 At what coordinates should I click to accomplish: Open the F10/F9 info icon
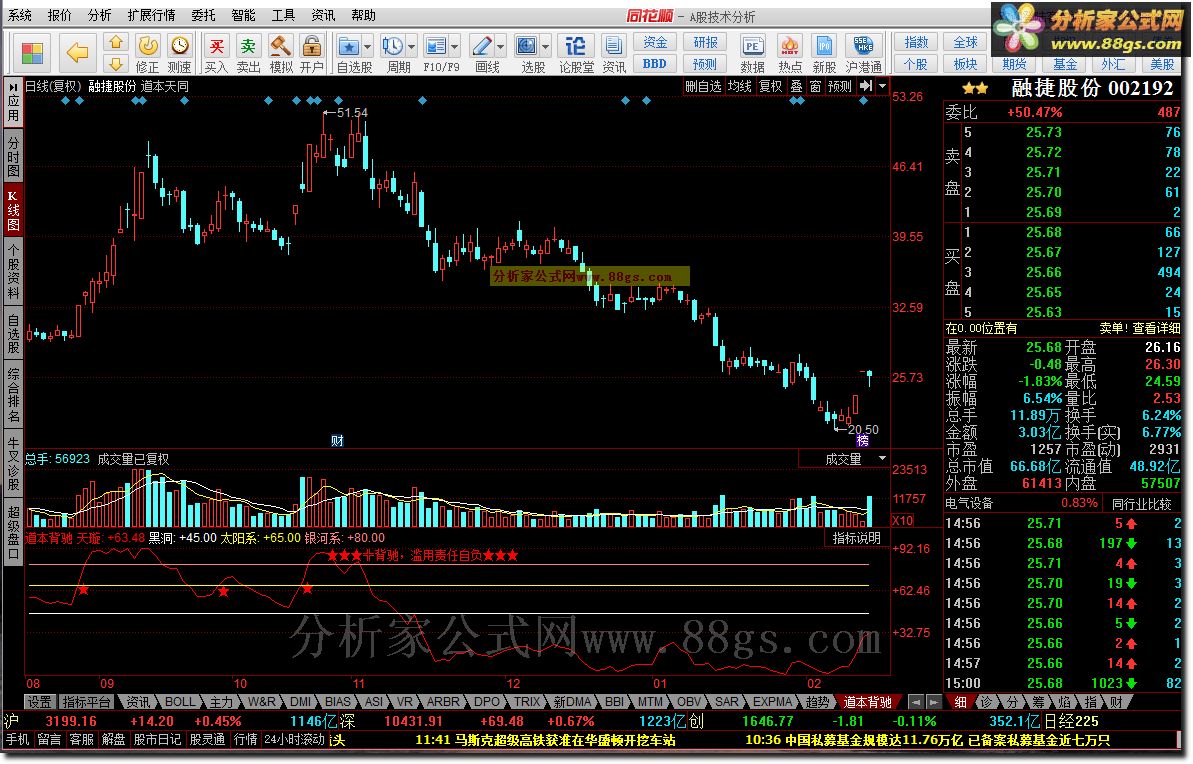click(x=436, y=46)
